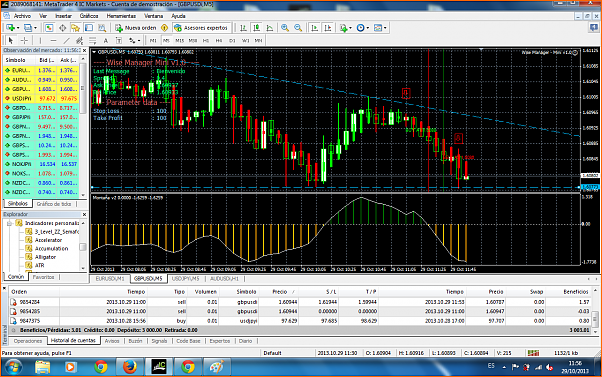Image resolution: width=602 pixels, height=377 pixels.
Task: Open the Strategy Tester magnifier icon
Action: [x=102, y=28]
